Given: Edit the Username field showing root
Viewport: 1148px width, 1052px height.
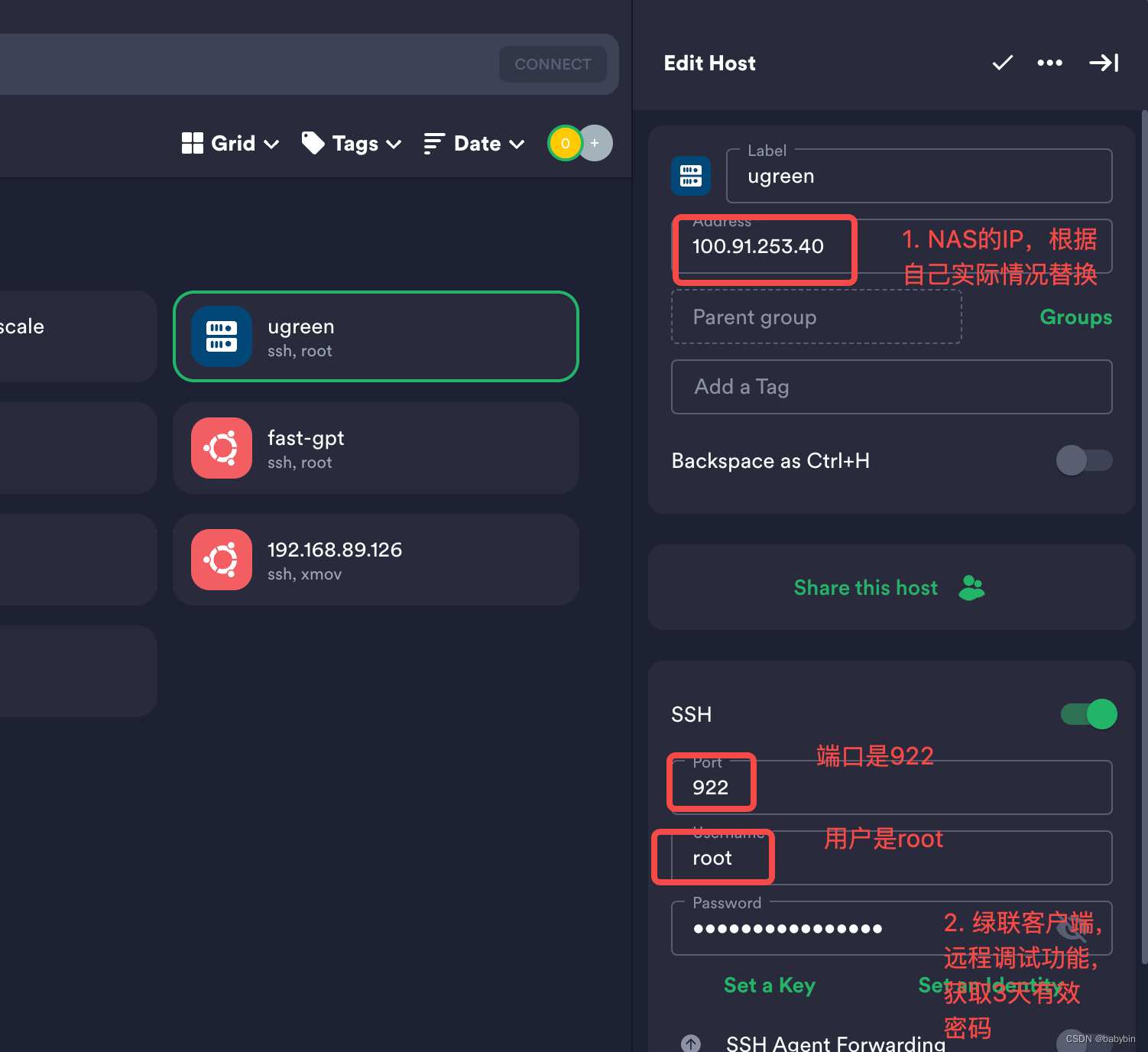Looking at the screenshot, I should 892,858.
